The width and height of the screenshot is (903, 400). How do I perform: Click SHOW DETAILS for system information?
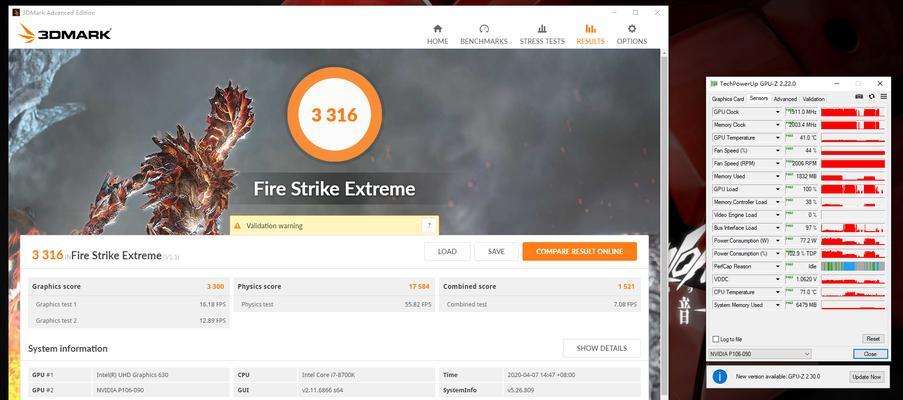coord(601,348)
